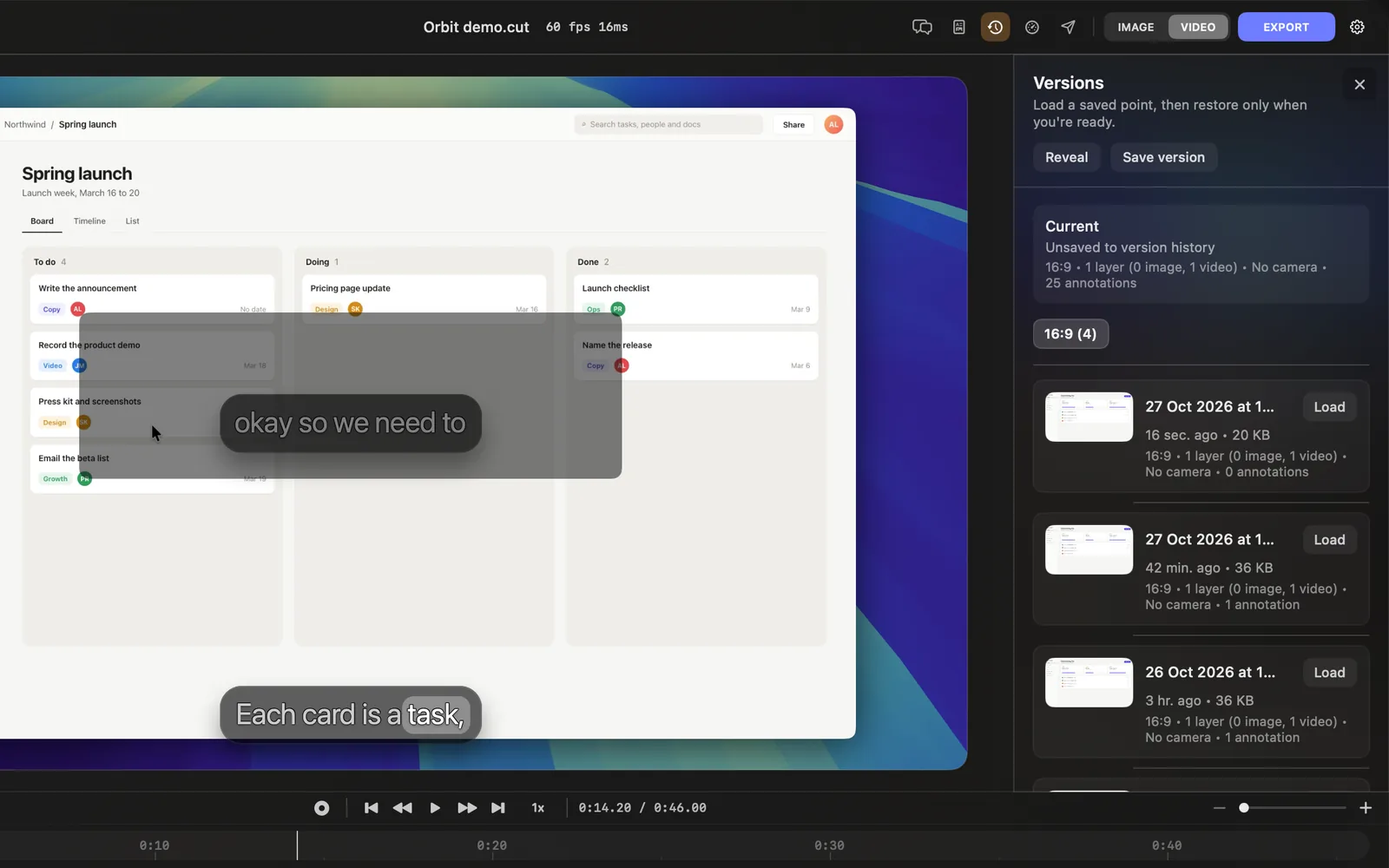Image resolution: width=1389 pixels, height=868 pixels.
Task: Load the version from 3 hr. ago
Action: 1329,673
